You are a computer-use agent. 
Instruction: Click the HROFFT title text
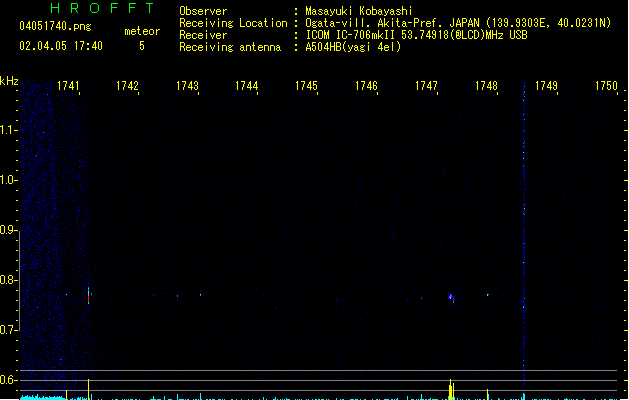coord(102,8)
